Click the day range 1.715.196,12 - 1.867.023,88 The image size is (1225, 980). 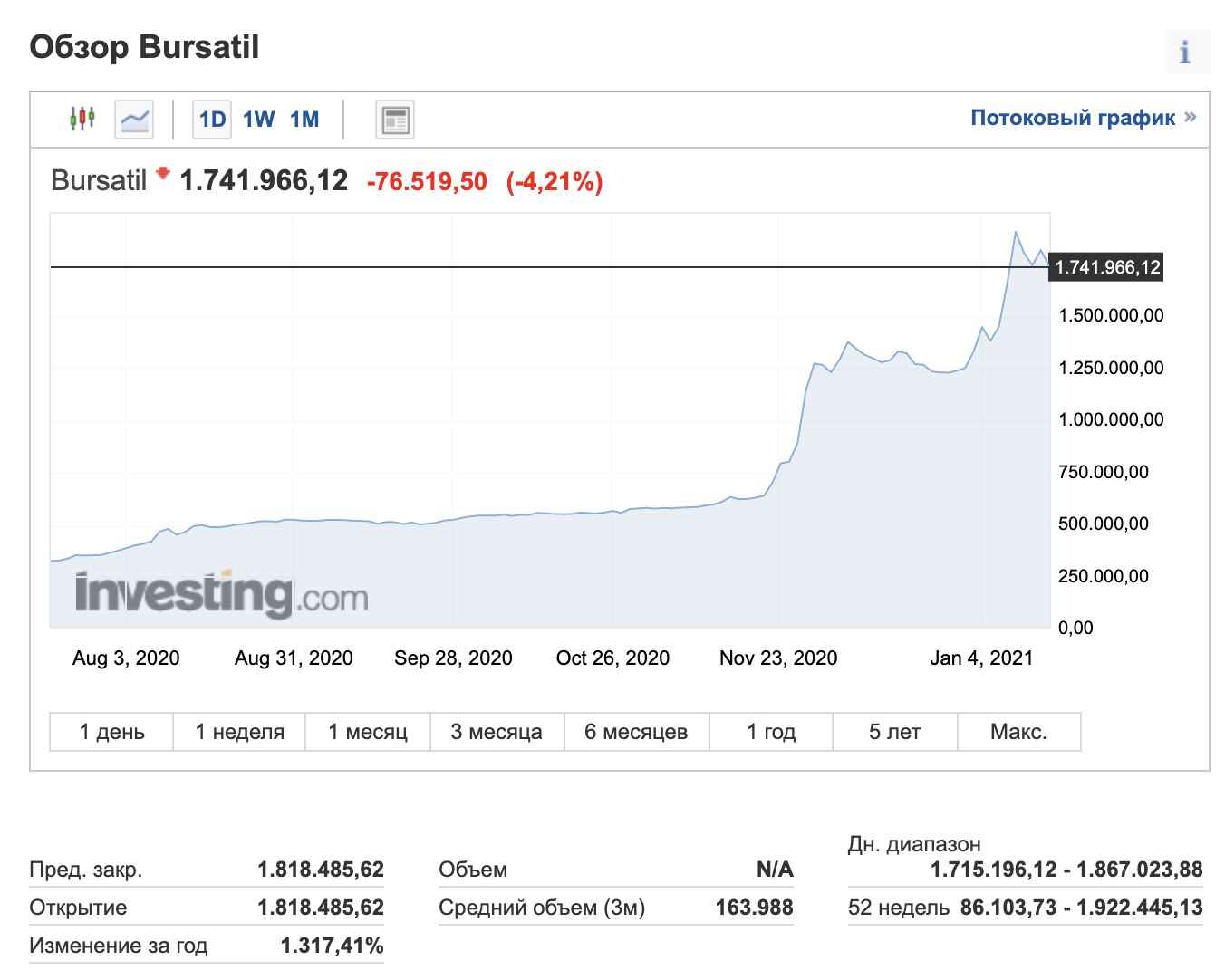pyautogui.click(x=1066, y=870)
